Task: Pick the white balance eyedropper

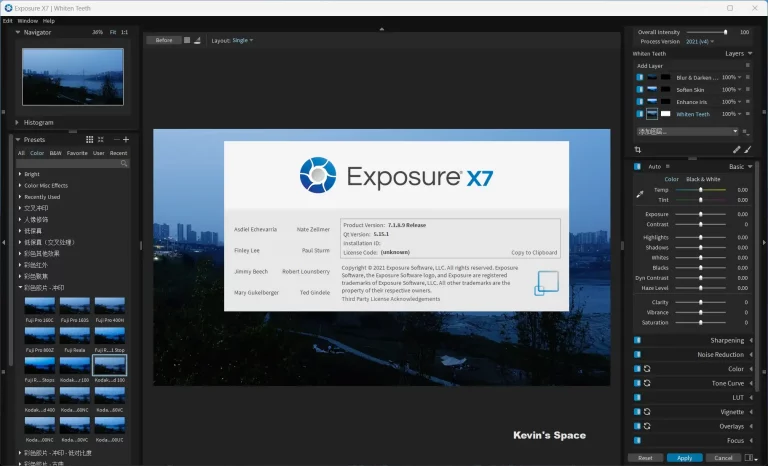Action: pyautogui.click(x=640, y=195)
